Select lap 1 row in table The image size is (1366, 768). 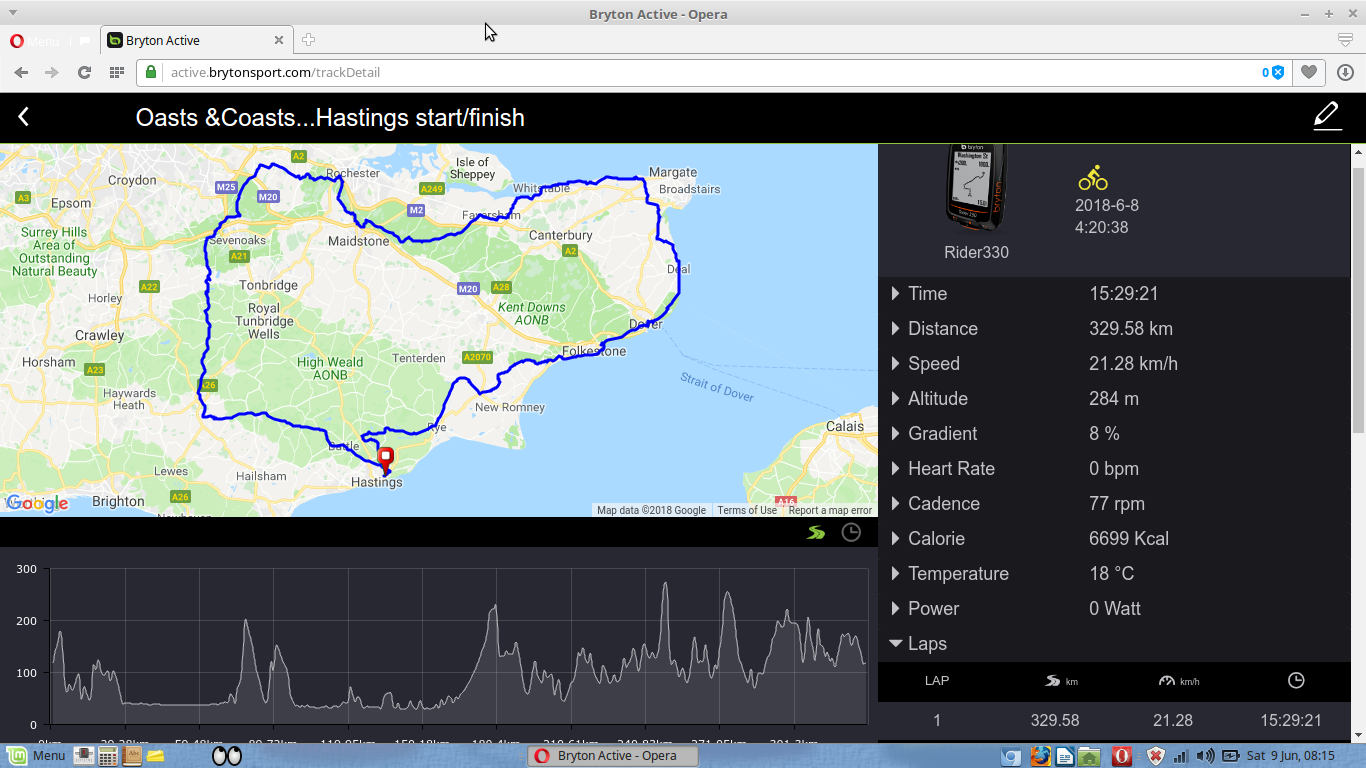(x=1114, y=720)
